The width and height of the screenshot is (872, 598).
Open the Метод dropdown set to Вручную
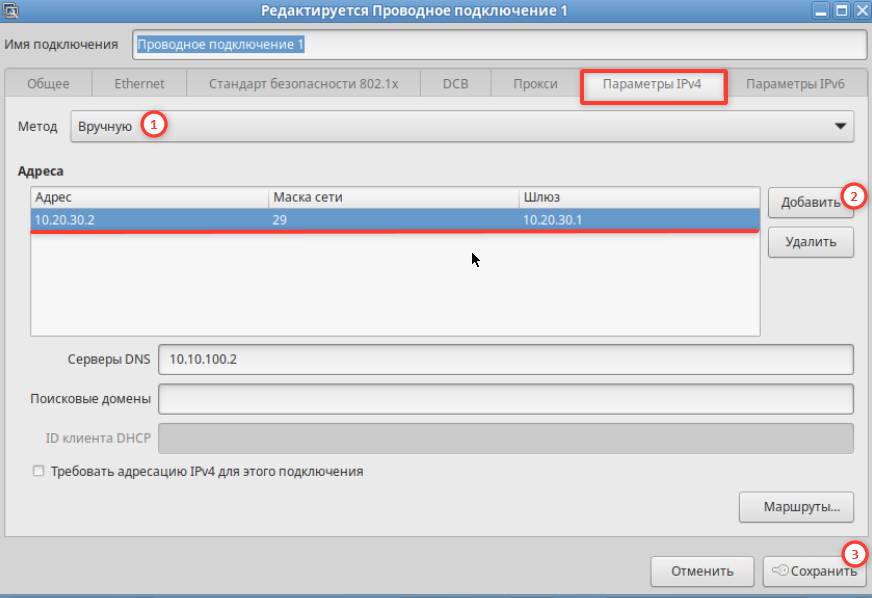click(x=462, y=126)
